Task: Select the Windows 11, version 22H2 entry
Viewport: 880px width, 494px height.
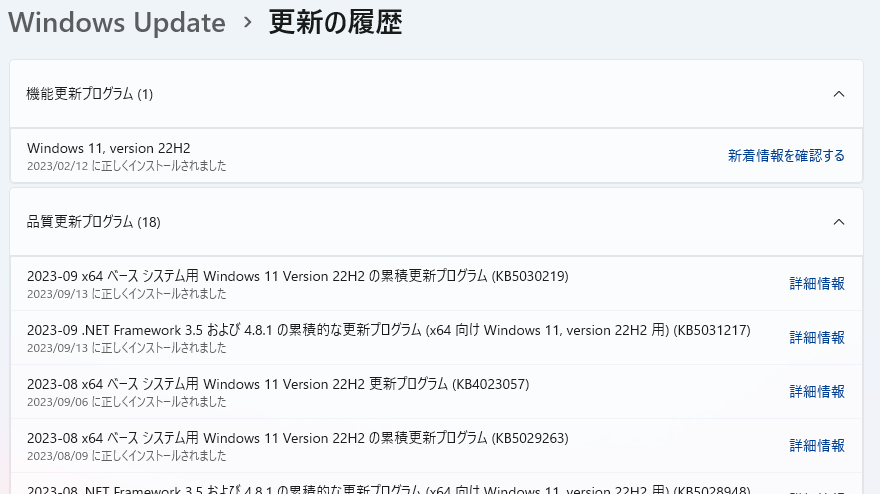Action: [x=437, y=155]
